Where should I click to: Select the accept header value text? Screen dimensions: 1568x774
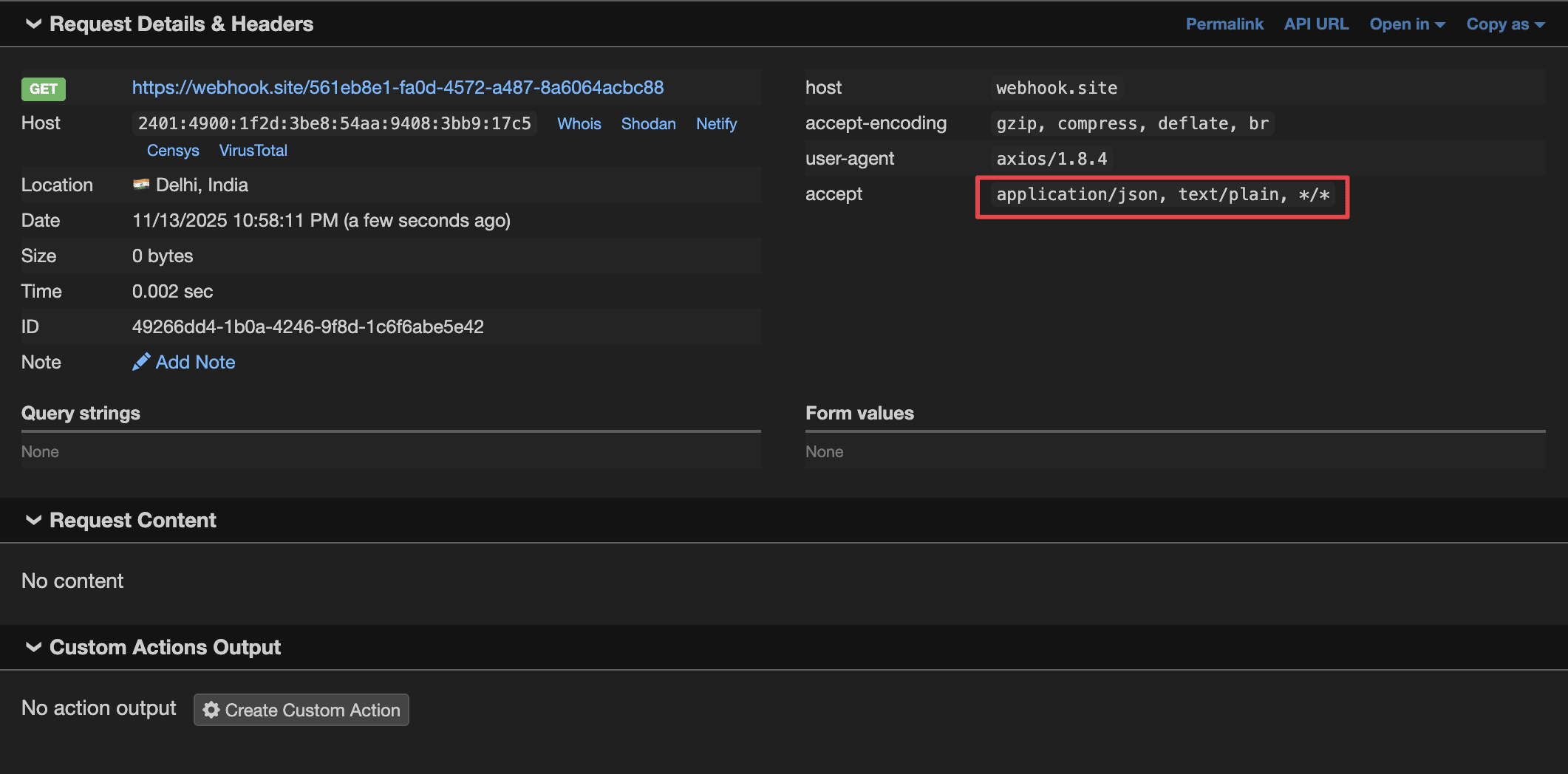(x=1162, y=195)
